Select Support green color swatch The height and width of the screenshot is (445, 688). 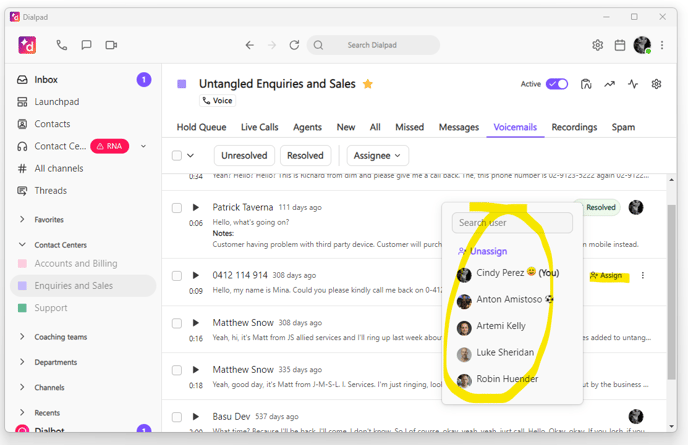click(22, 308)
